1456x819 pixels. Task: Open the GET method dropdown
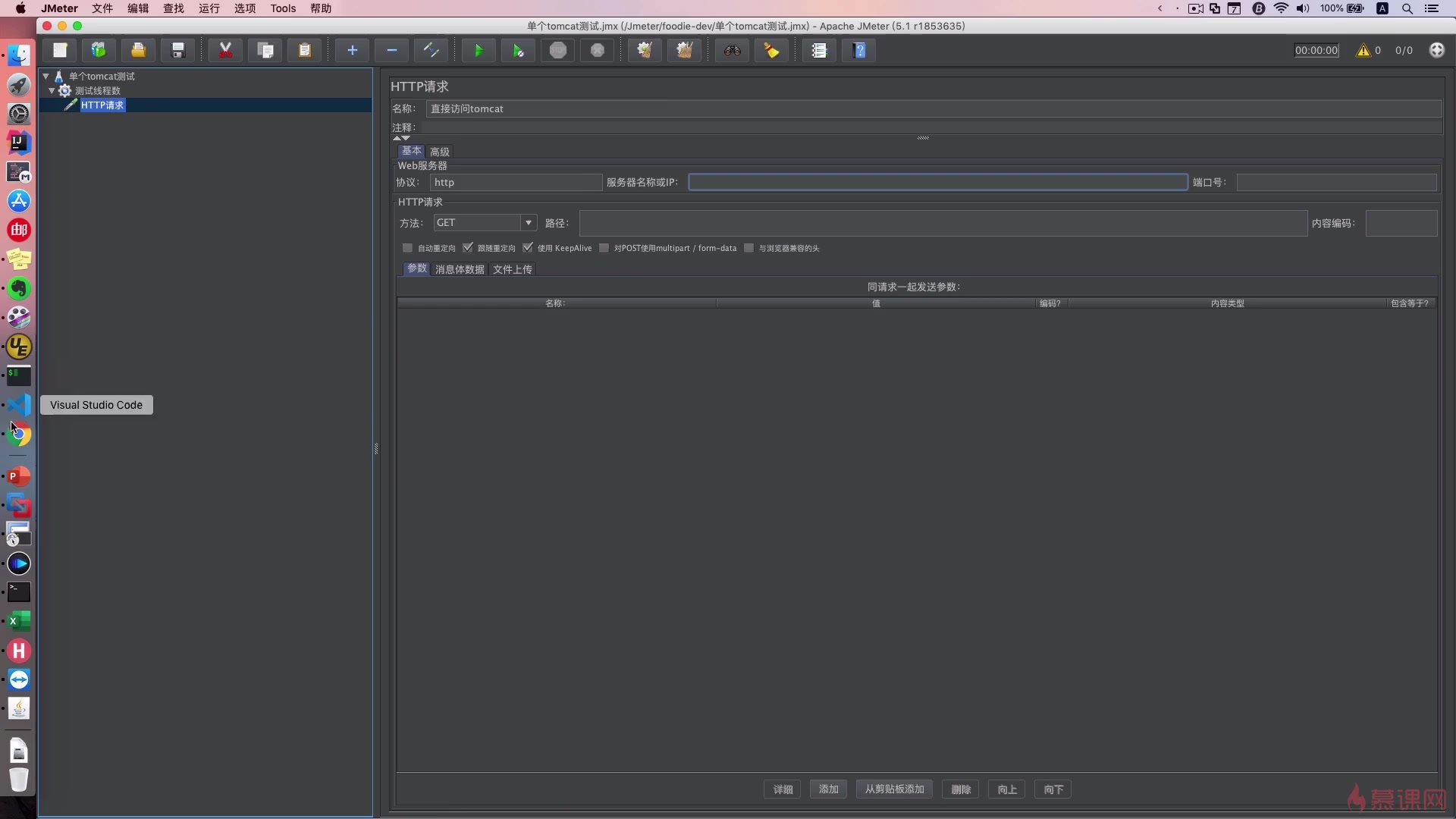click(x=528, y=223)
